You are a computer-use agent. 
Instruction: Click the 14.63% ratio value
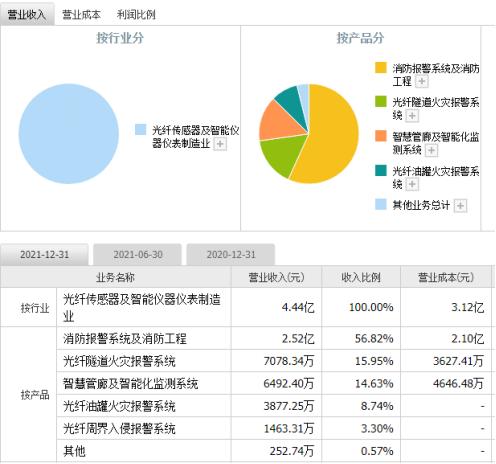[x=374, y=384]
